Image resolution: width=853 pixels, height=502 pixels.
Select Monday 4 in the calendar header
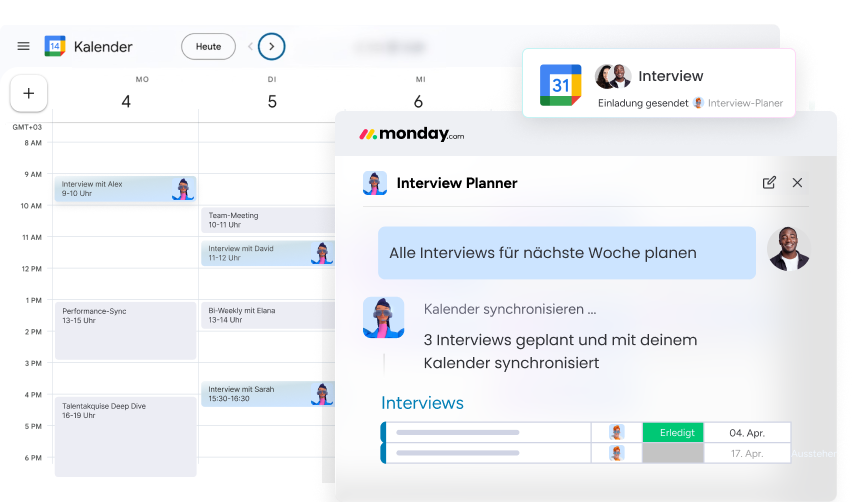coord(126,101)
